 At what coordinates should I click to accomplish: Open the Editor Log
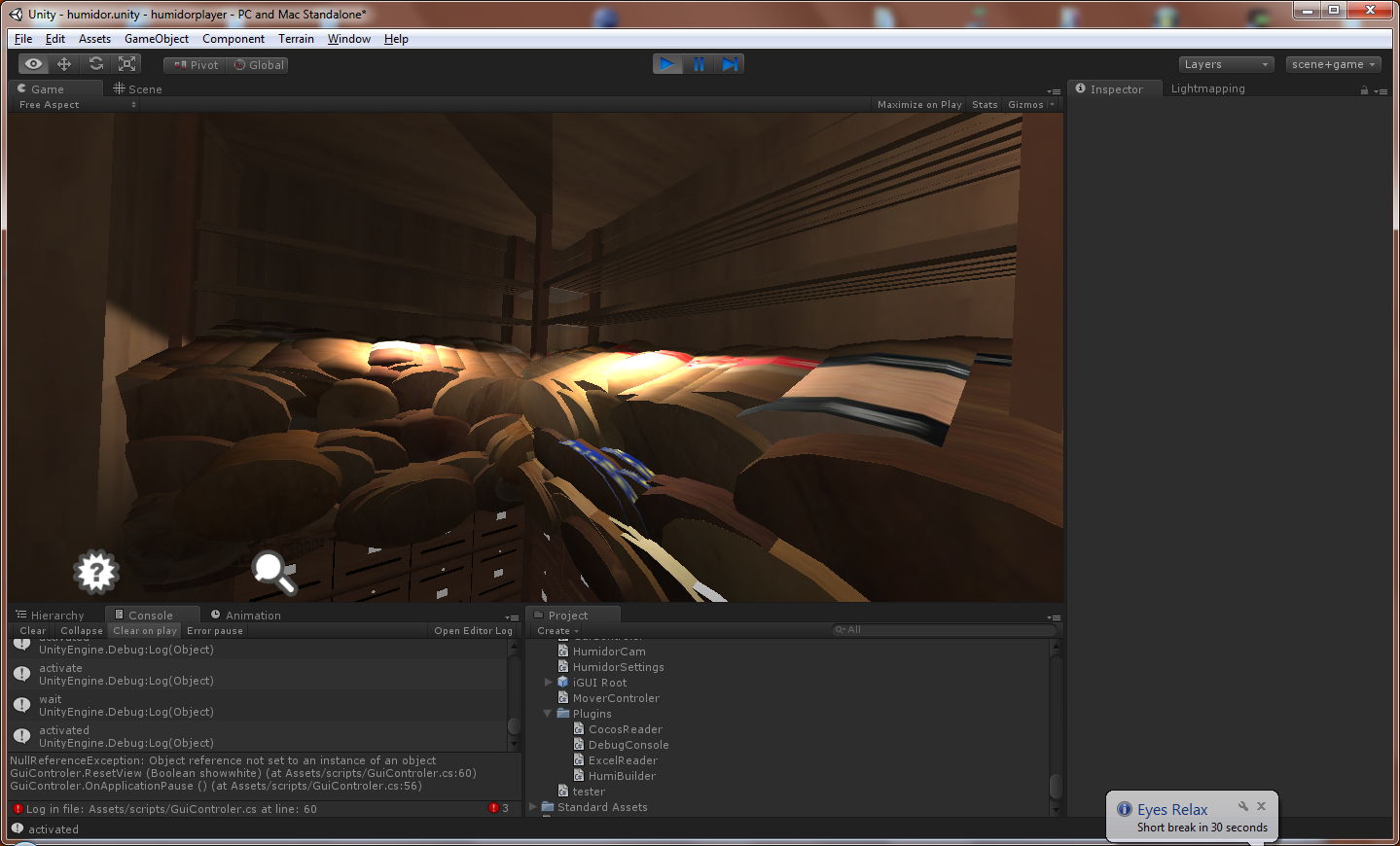tap(473, 631)
